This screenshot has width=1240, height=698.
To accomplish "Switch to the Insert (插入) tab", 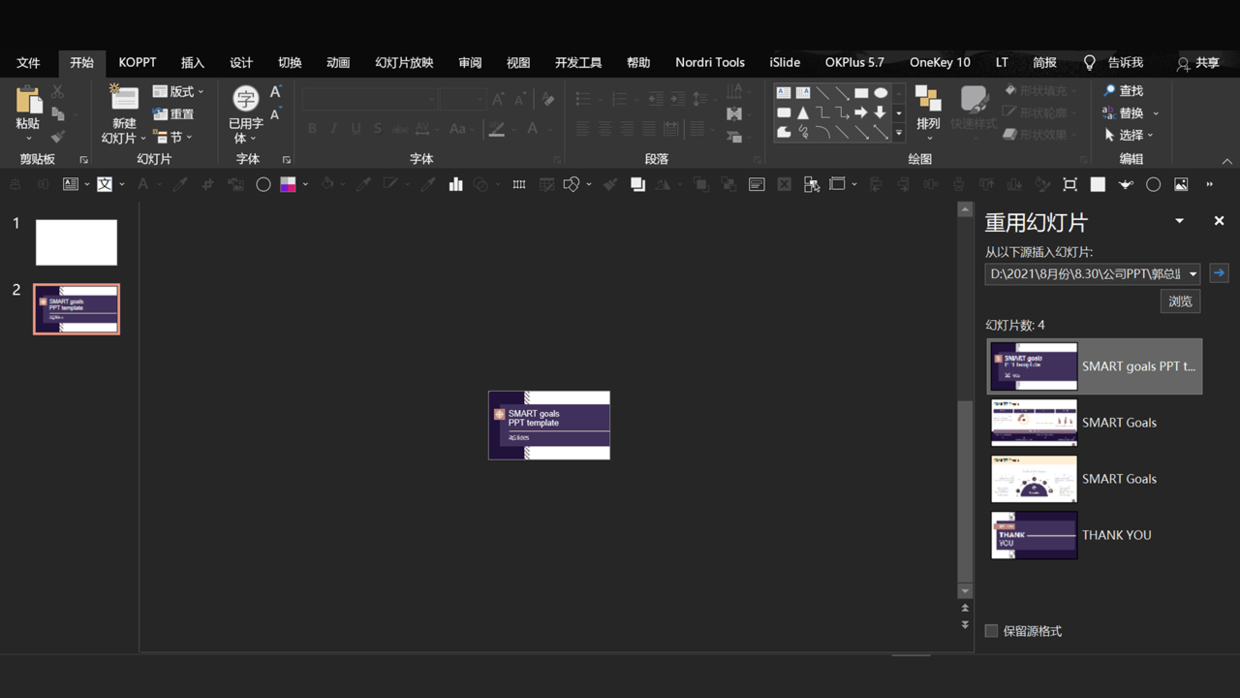I will point(192,62).
